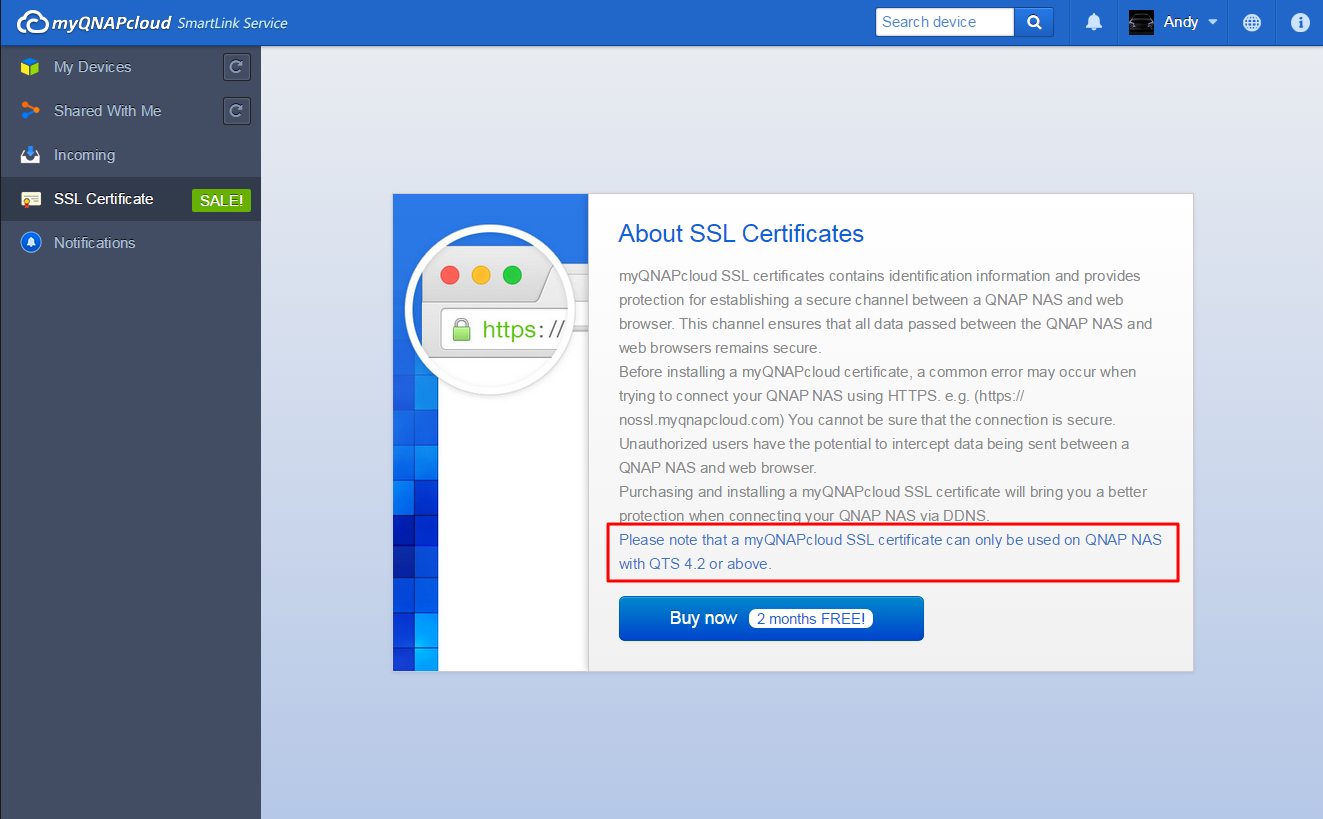This screenshot has width=1323, height=819.
Task: Click the 2 months FREE! label
Action: 811,618
